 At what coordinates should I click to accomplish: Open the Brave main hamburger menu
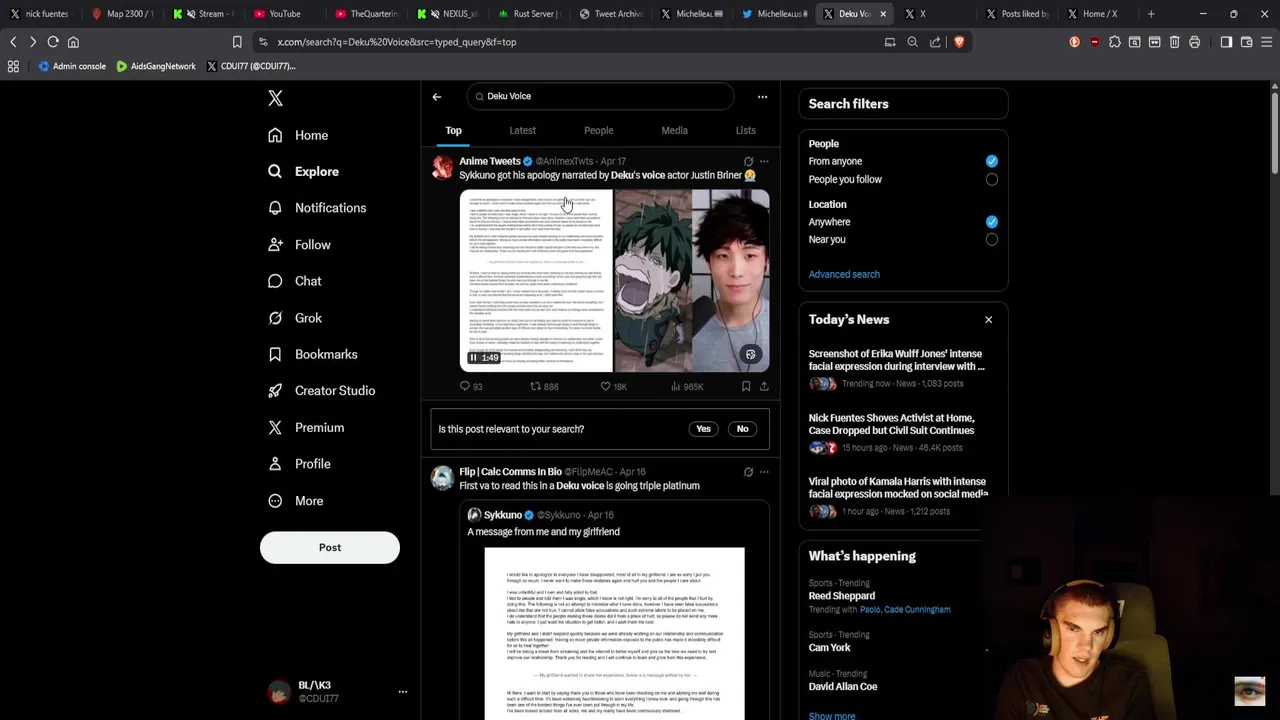click(x=1266, y=42)
